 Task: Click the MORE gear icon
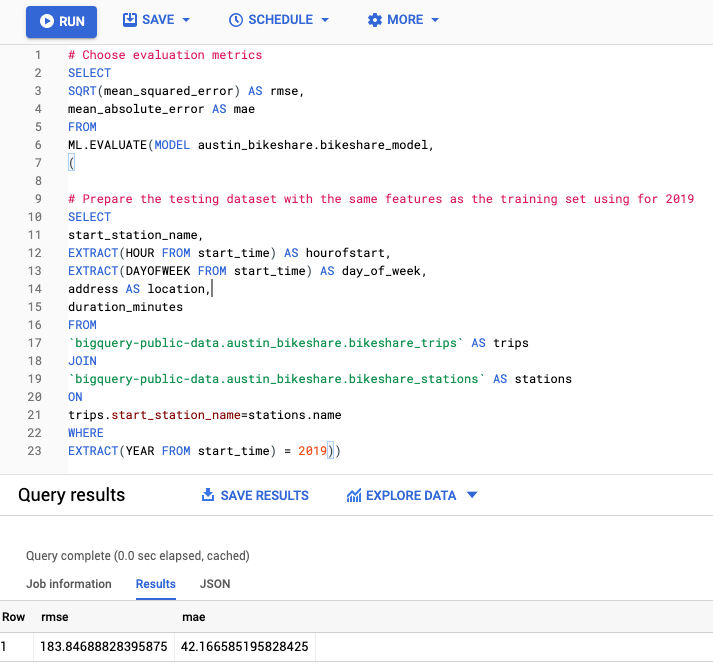pos(375,20)
